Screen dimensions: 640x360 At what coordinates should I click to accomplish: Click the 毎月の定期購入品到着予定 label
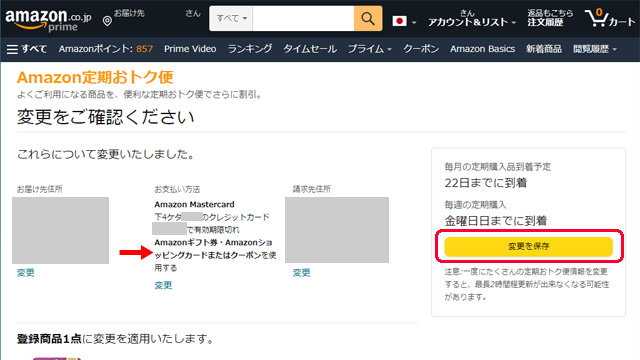pos(498,167)
